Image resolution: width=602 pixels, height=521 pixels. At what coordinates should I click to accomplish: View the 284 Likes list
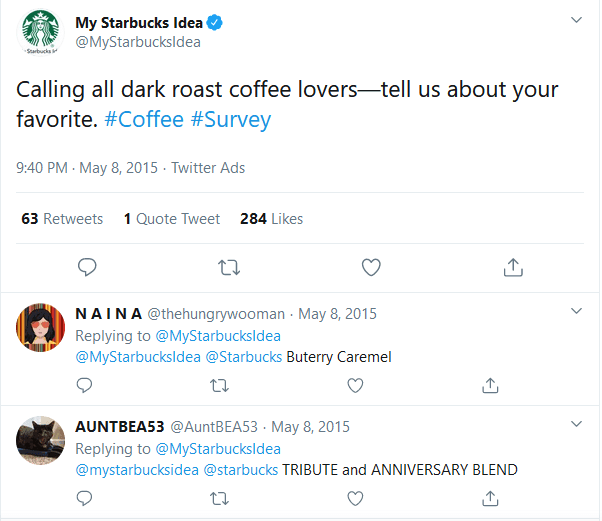pos(271,218)
